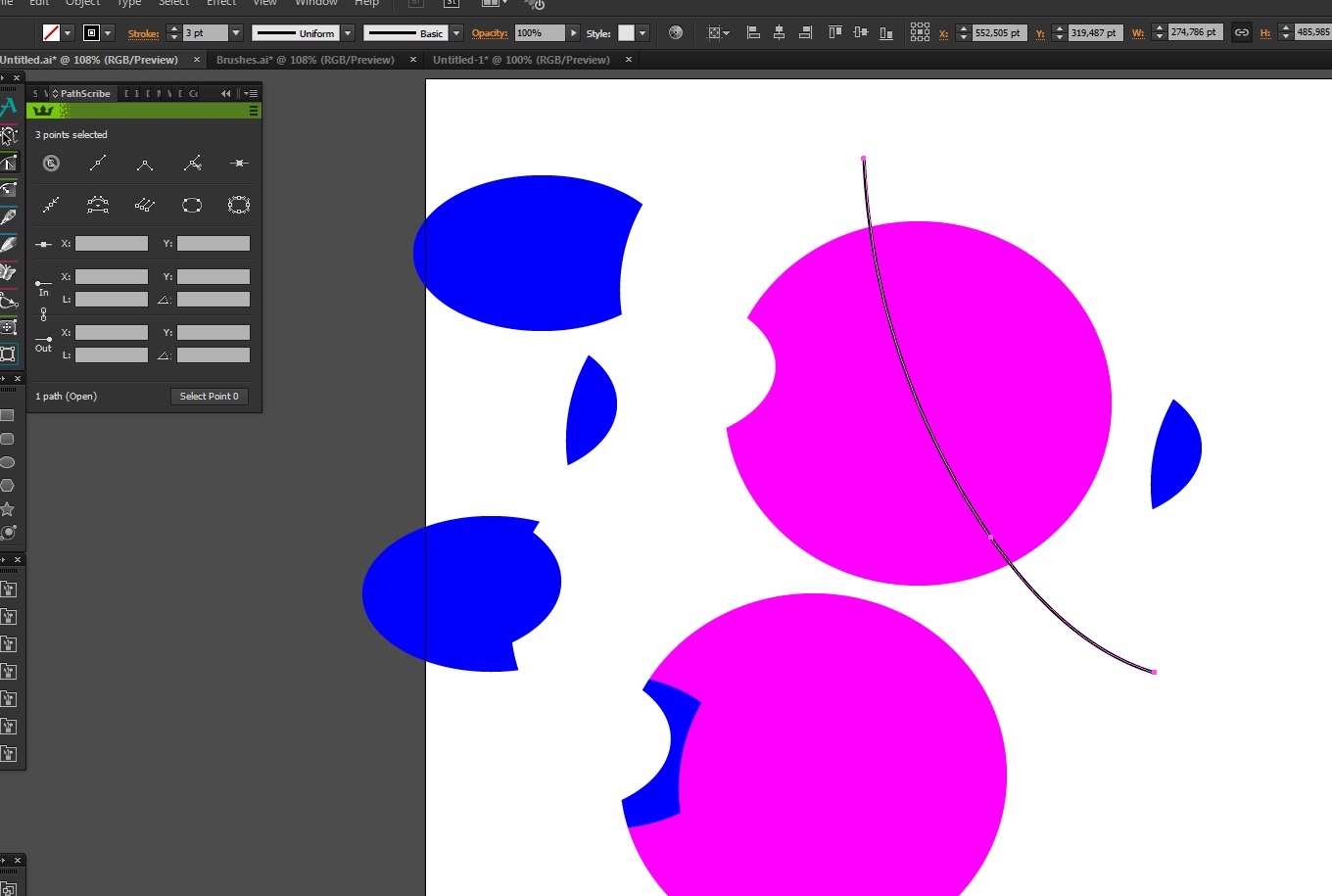Open the stroke weight dropdown
1332x896 pixels.
[x=236, y=33]
